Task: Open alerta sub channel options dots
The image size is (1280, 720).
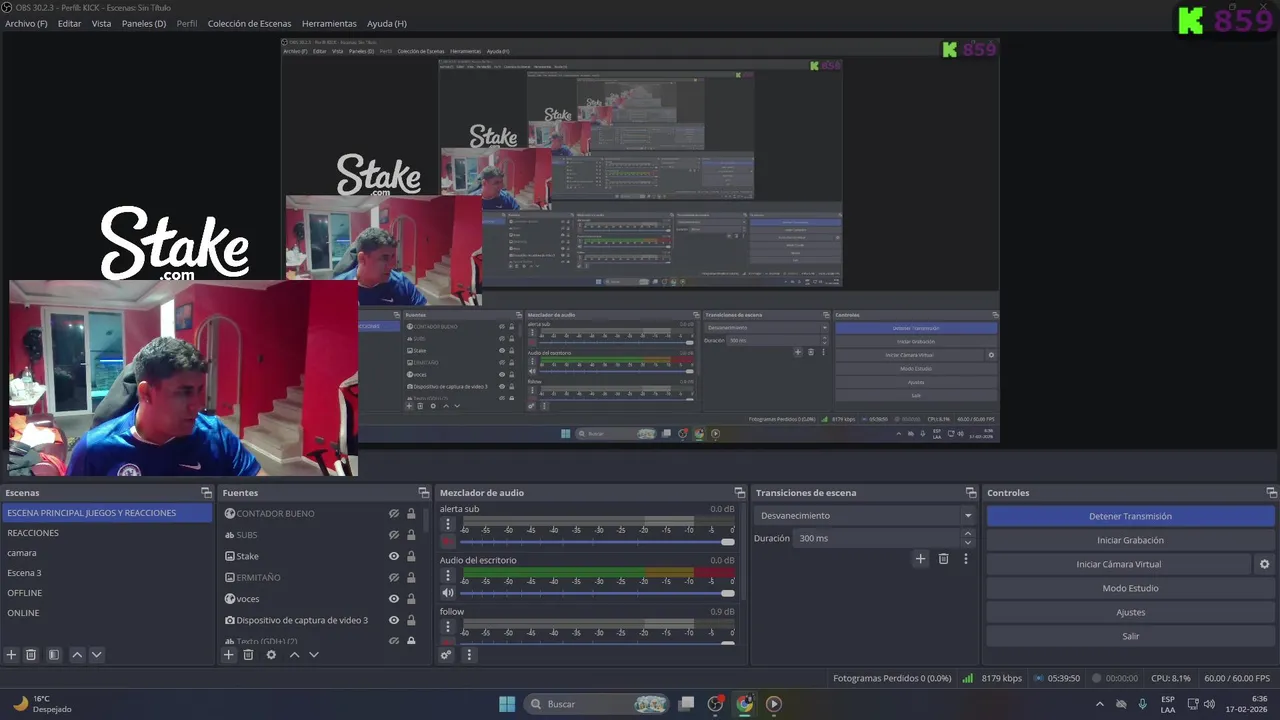Action: 448,524
